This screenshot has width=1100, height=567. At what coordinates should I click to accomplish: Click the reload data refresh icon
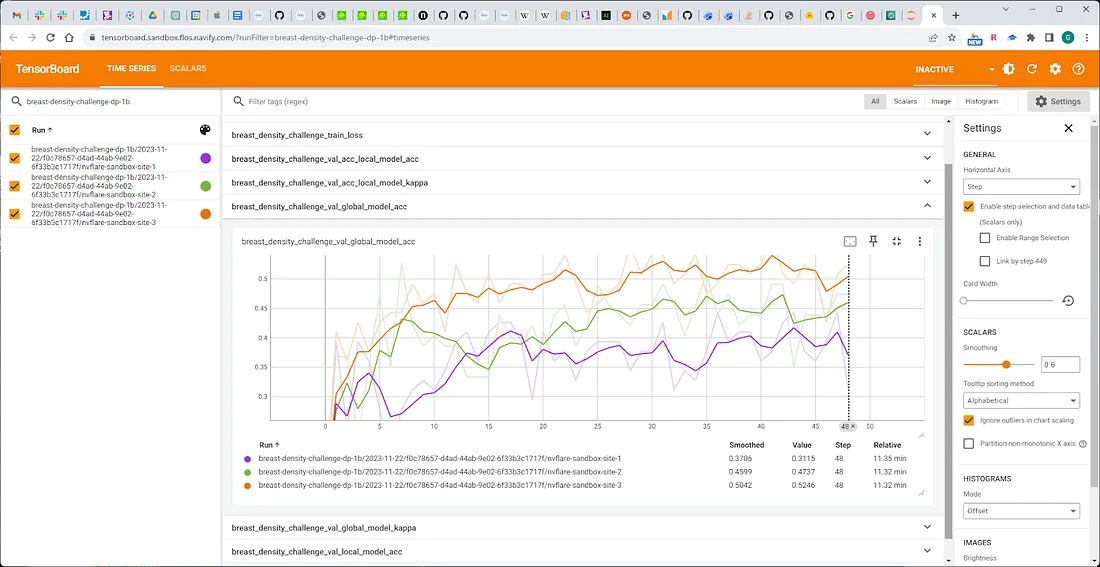point(1032,69)
